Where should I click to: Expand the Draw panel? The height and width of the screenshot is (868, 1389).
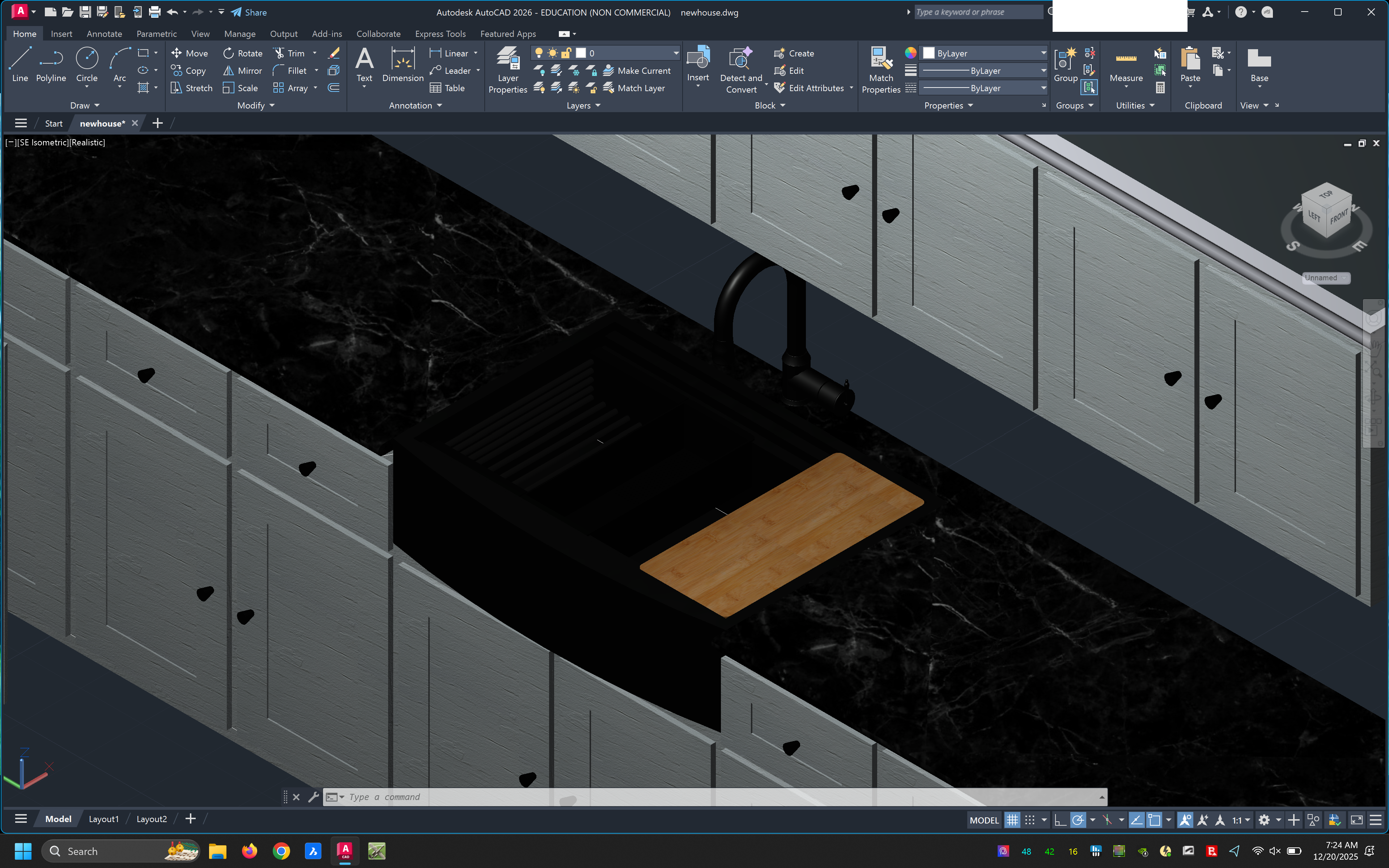(x=85, y=106)
